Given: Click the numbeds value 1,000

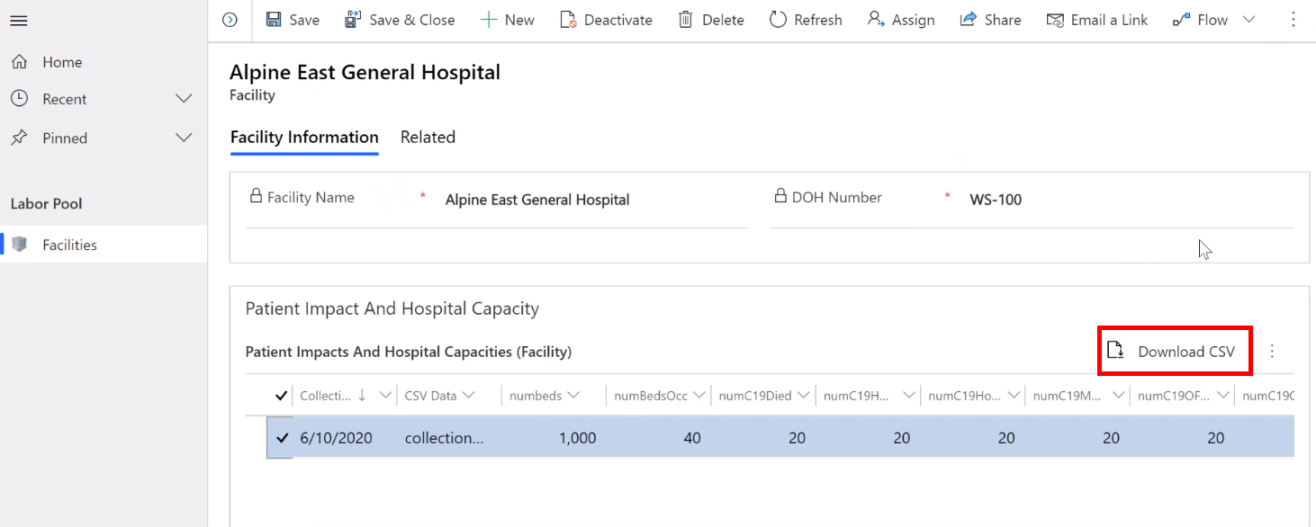Looking at the screenshot, I should tap(578, 438).
